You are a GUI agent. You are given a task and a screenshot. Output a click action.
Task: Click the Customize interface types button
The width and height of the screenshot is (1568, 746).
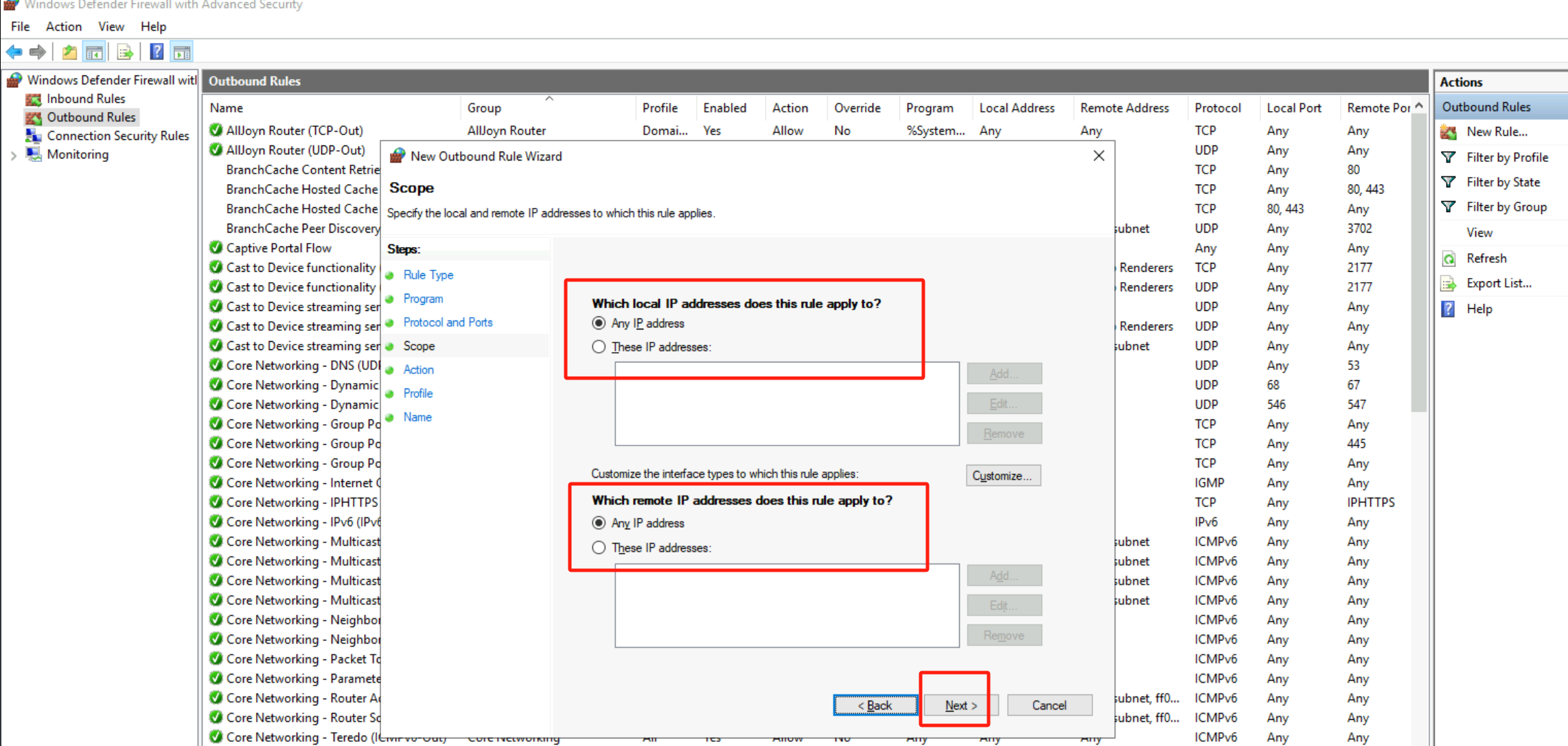click(x=1002, y=476)
